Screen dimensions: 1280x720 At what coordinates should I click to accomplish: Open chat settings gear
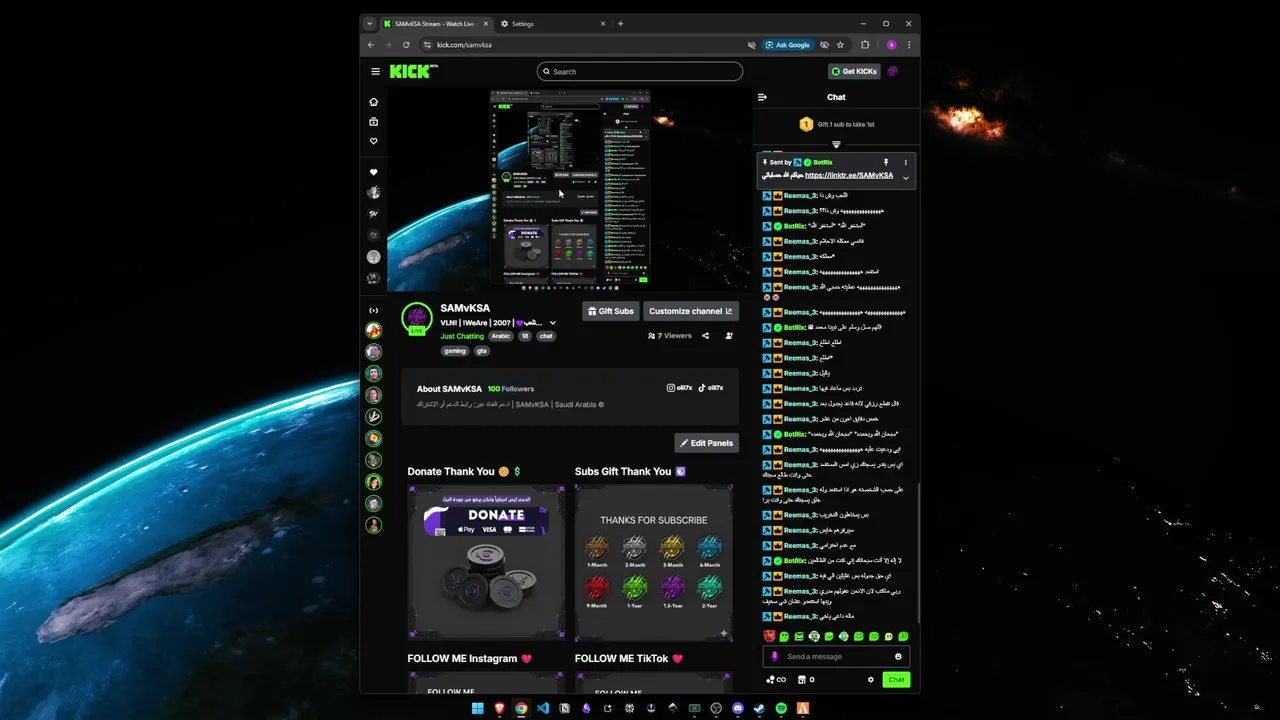(x=871, y=680)
